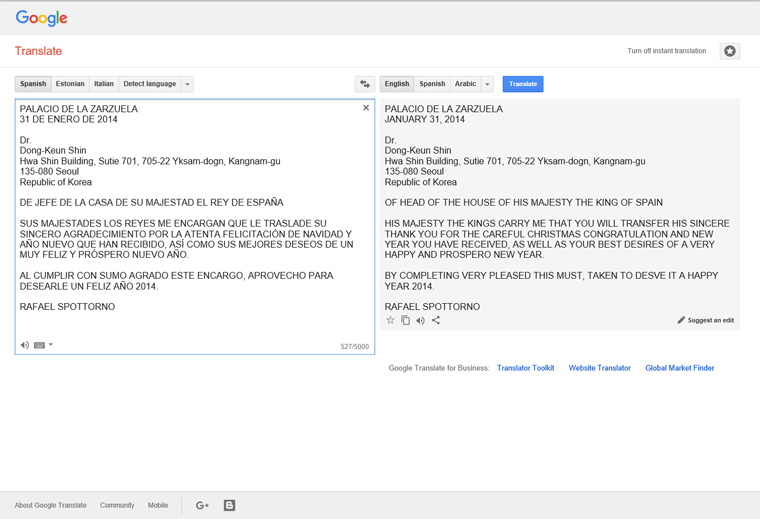Open the virtual keyboard input tool
The height and width of the screenshot is (519, 760).
click(40, 345)
